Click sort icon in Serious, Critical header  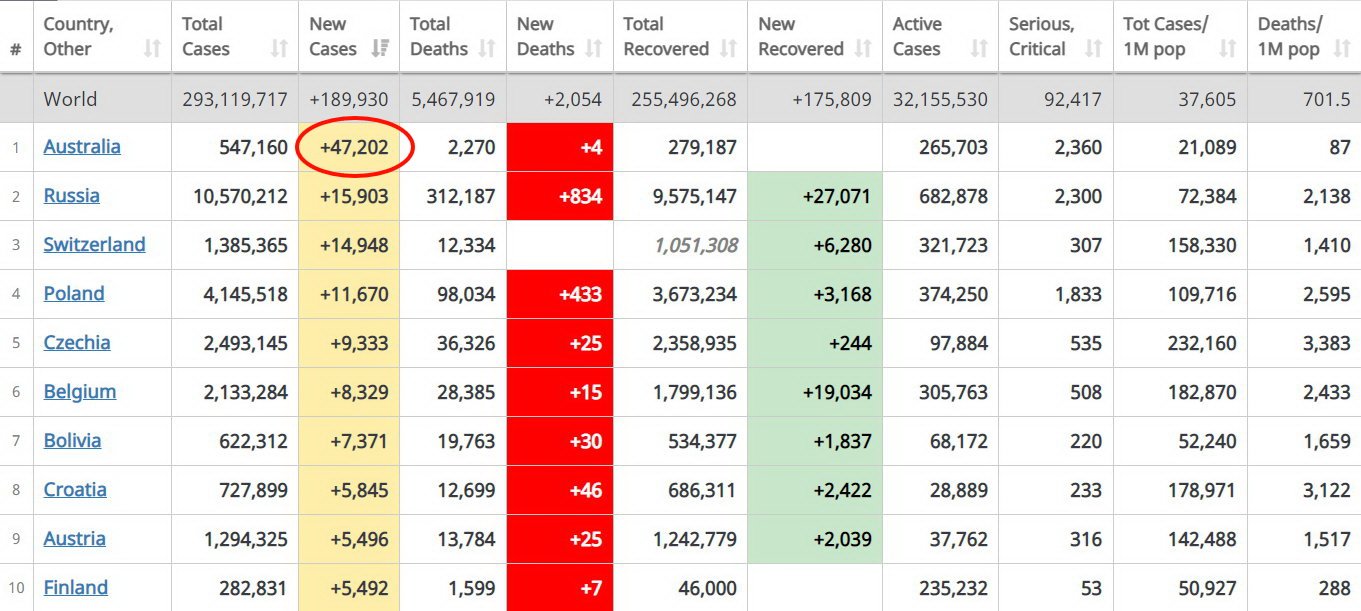[x=1094, y=49]
